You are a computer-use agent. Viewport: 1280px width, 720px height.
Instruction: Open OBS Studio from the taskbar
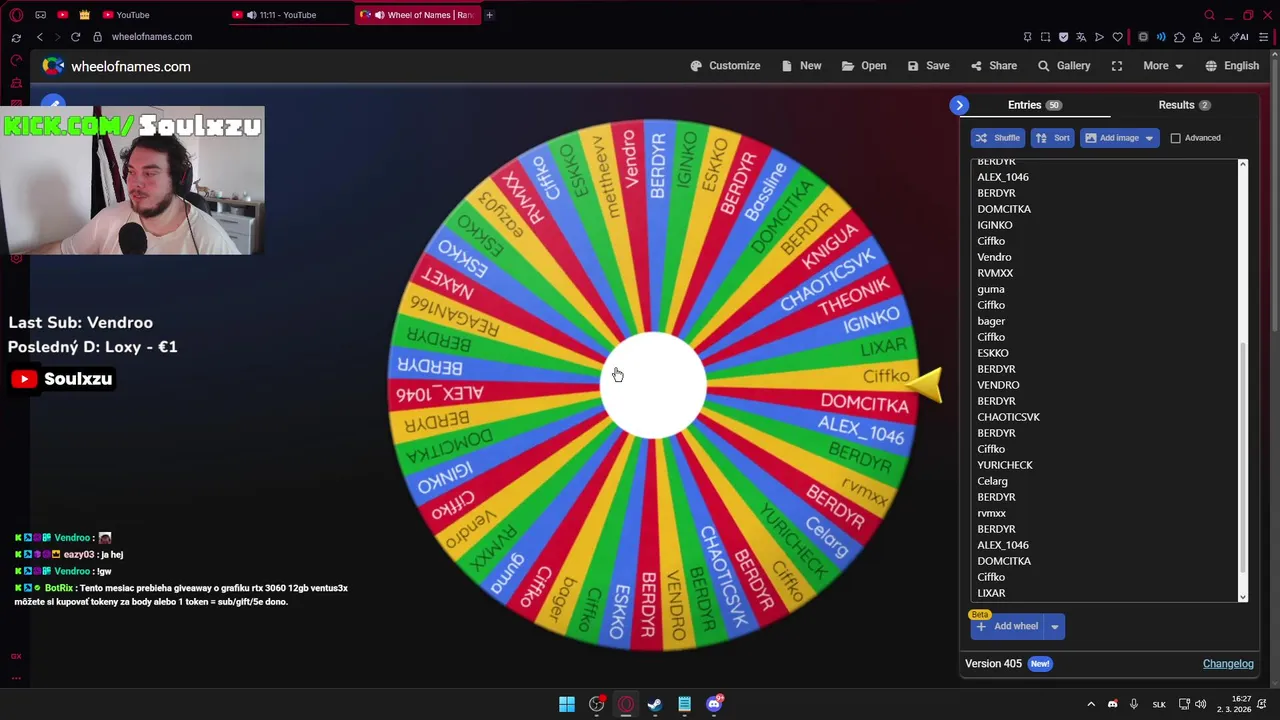pos(596,704)
